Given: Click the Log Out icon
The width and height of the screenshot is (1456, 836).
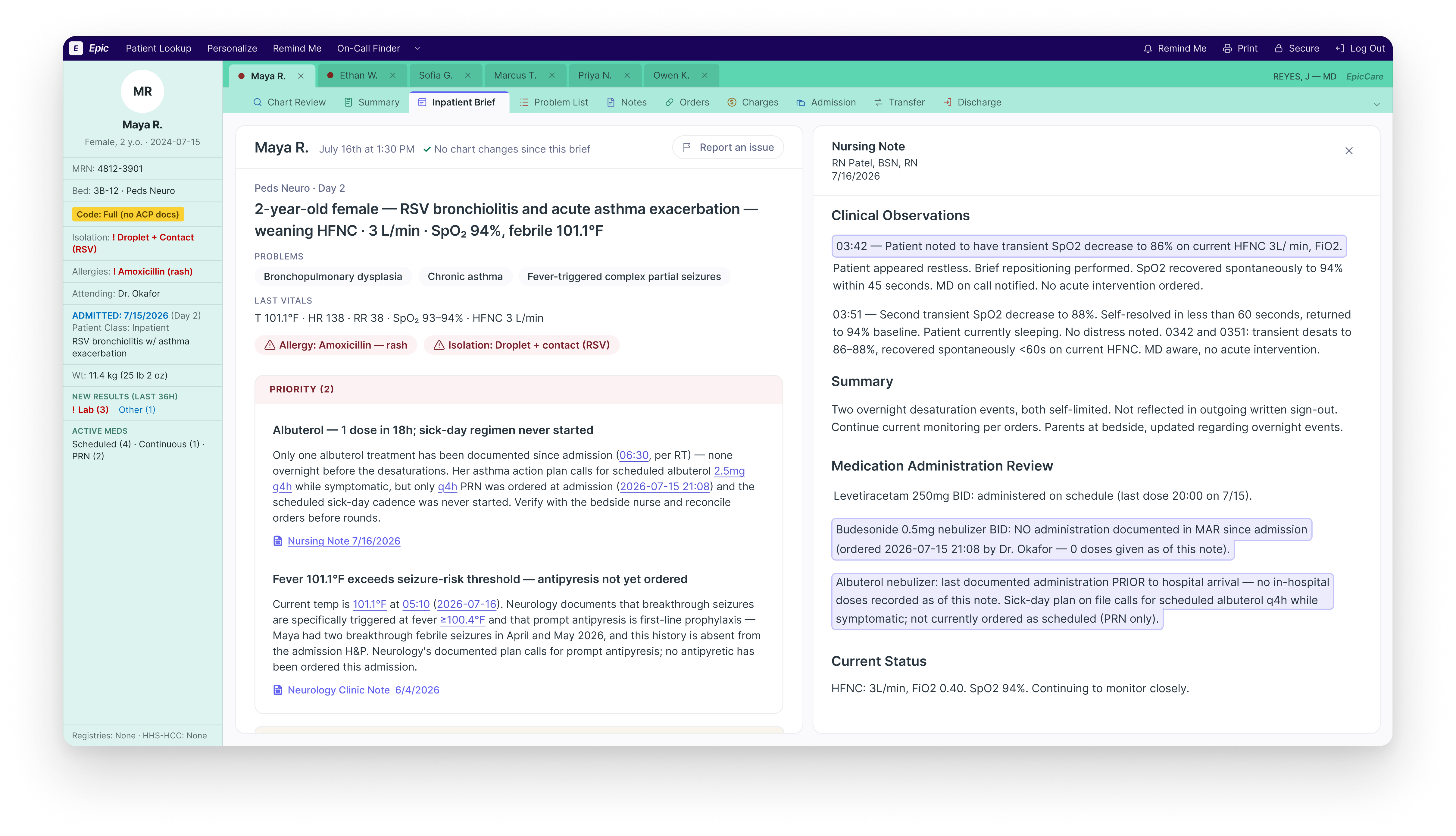Looking at the screenshot, I should point(1339,48).
